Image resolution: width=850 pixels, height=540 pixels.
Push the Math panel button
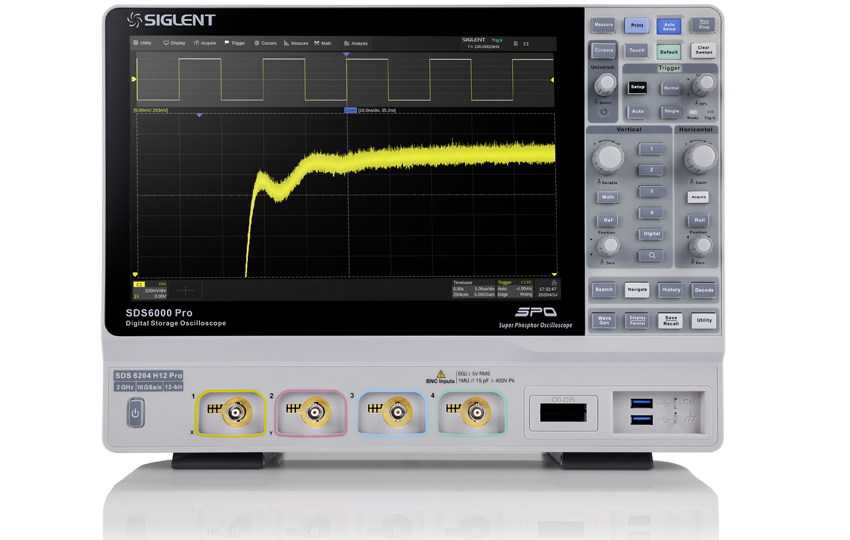coord(608,197)
